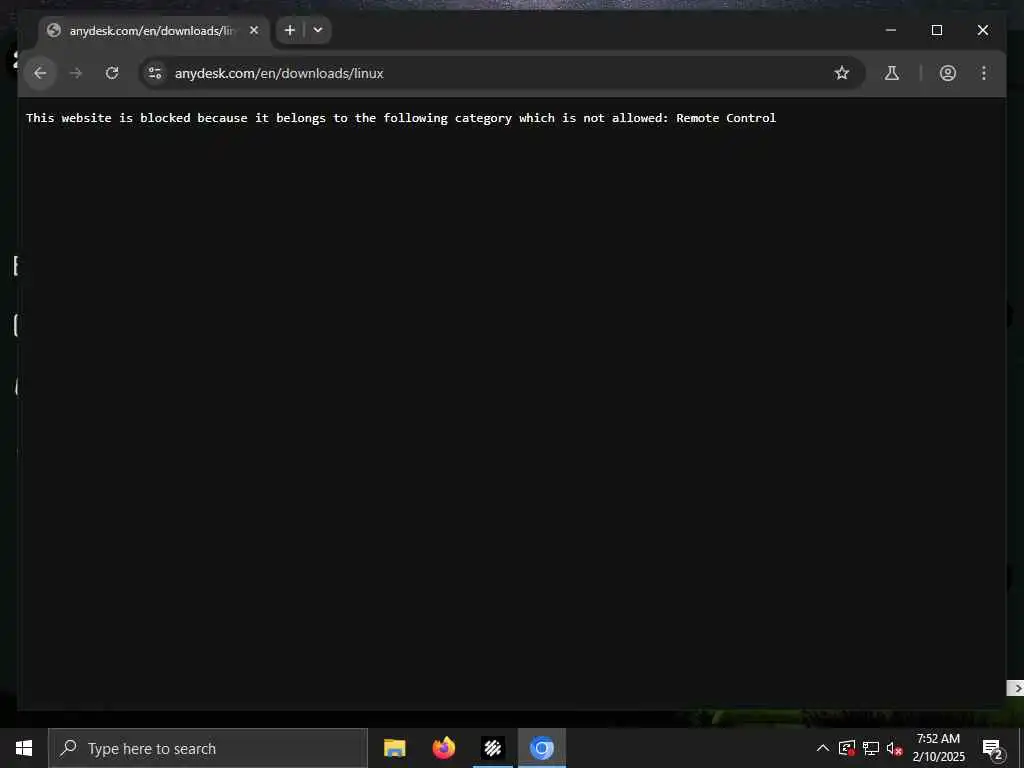Maximize the browser window
Image resolution: width=1024 pixels, height=768 pixels.
tap(936, 30)
